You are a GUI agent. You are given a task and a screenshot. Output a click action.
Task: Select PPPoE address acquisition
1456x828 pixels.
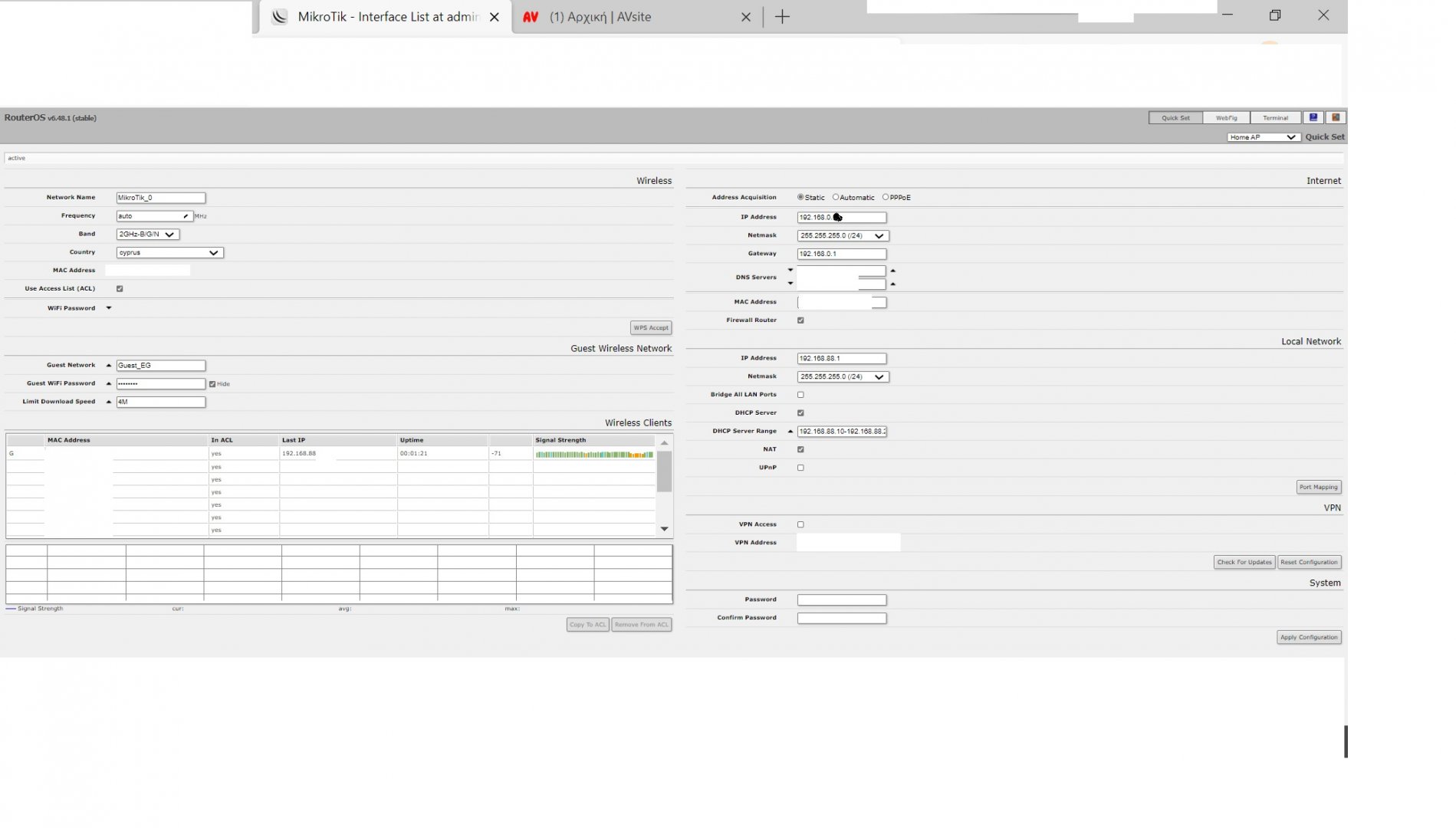point(886,197)
